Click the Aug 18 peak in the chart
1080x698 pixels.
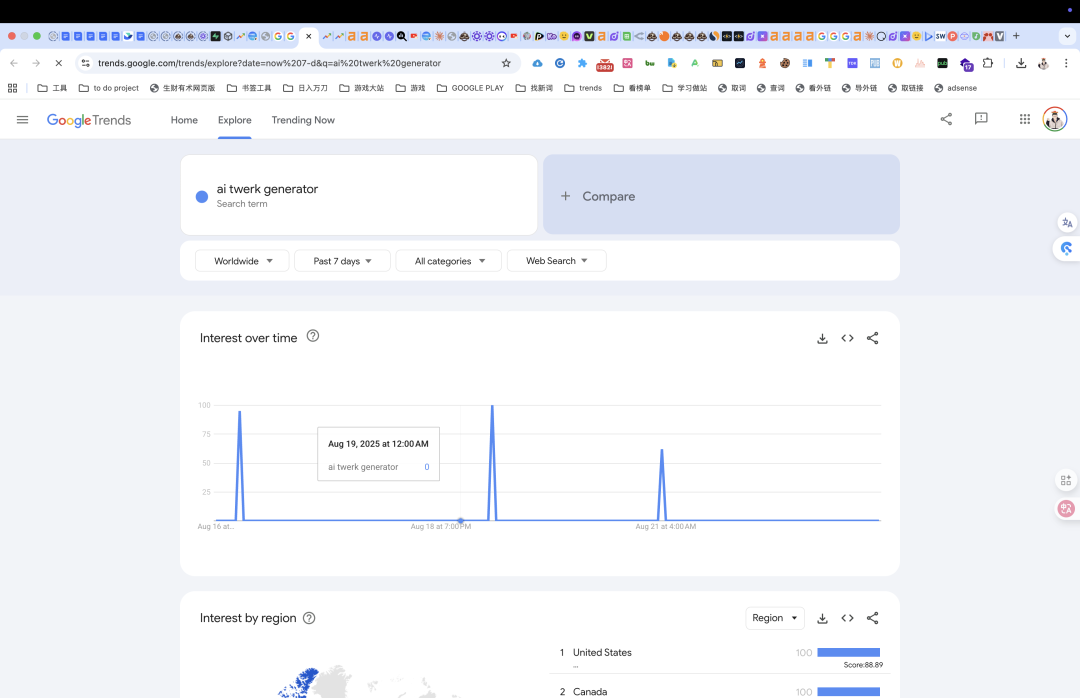tap(492, 407)
